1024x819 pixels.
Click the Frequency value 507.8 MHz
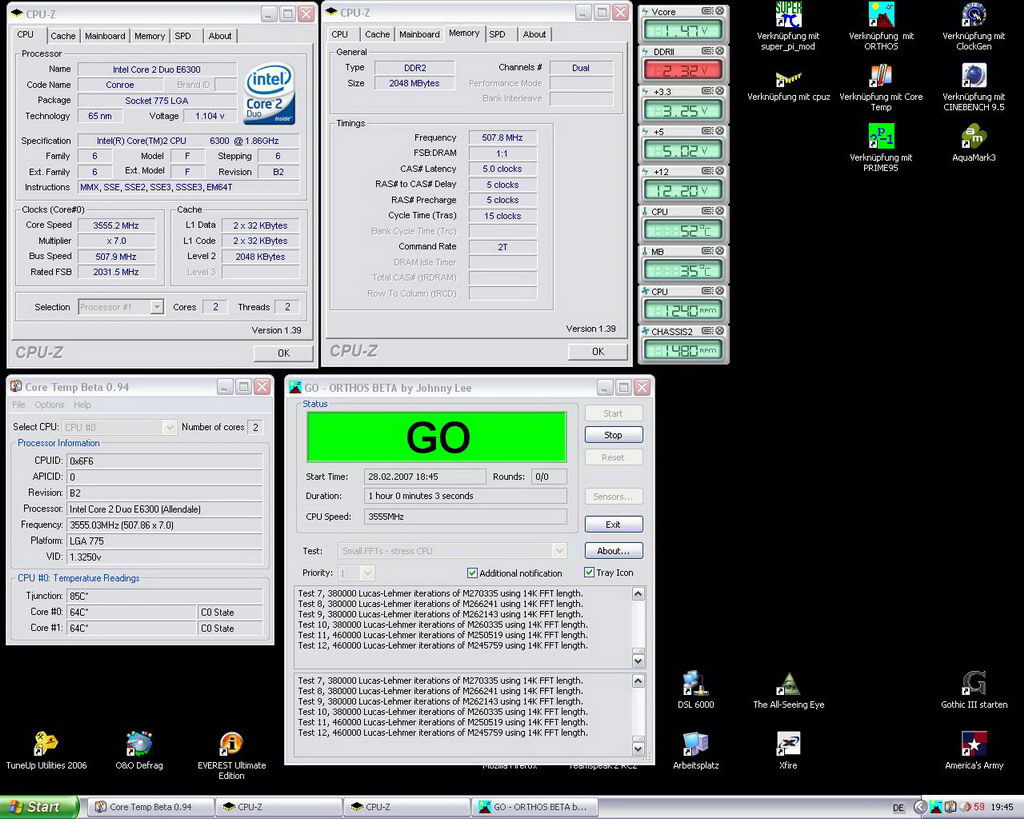(502, 138)
